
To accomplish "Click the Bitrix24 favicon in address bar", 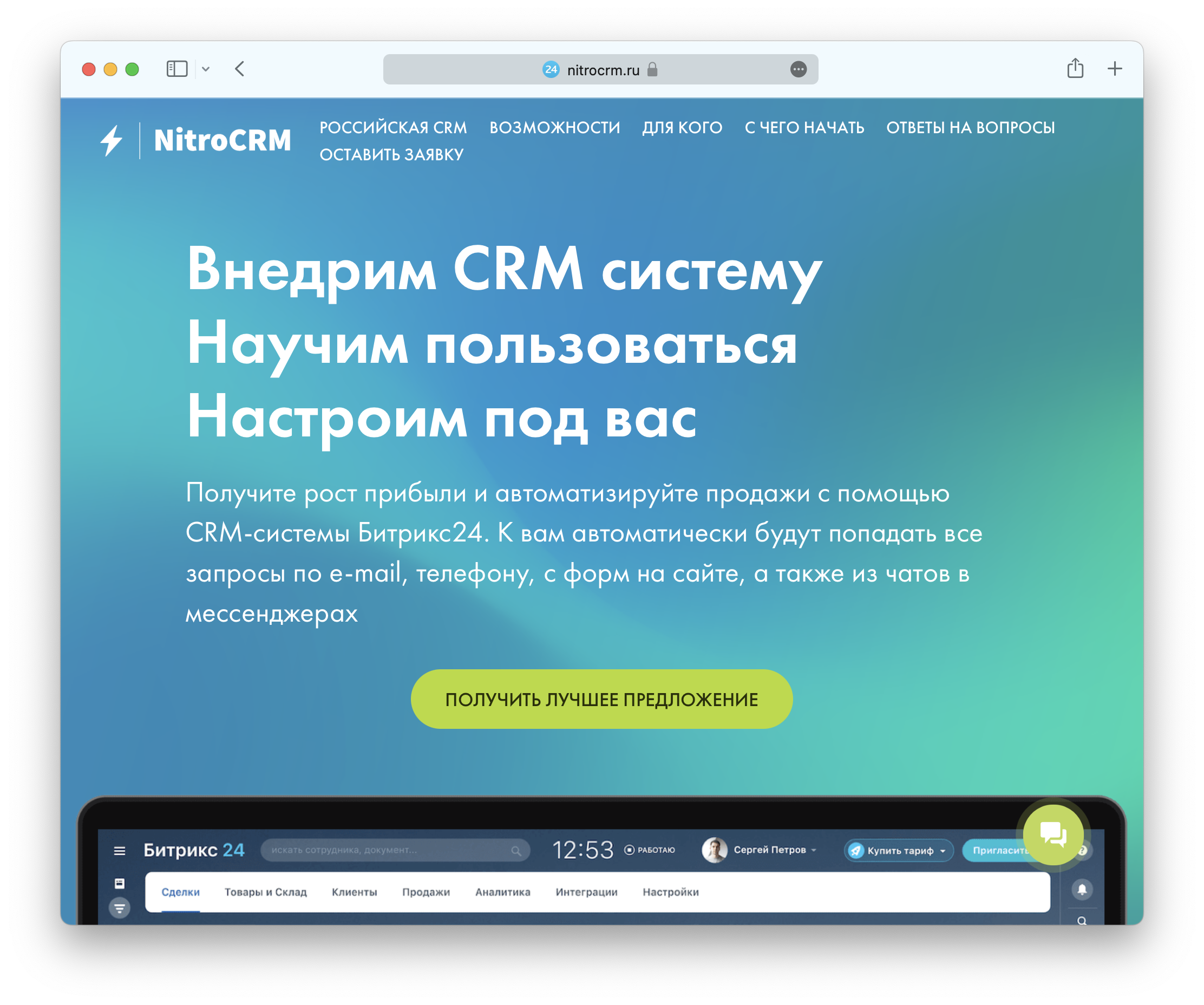I will coord(551,69).
